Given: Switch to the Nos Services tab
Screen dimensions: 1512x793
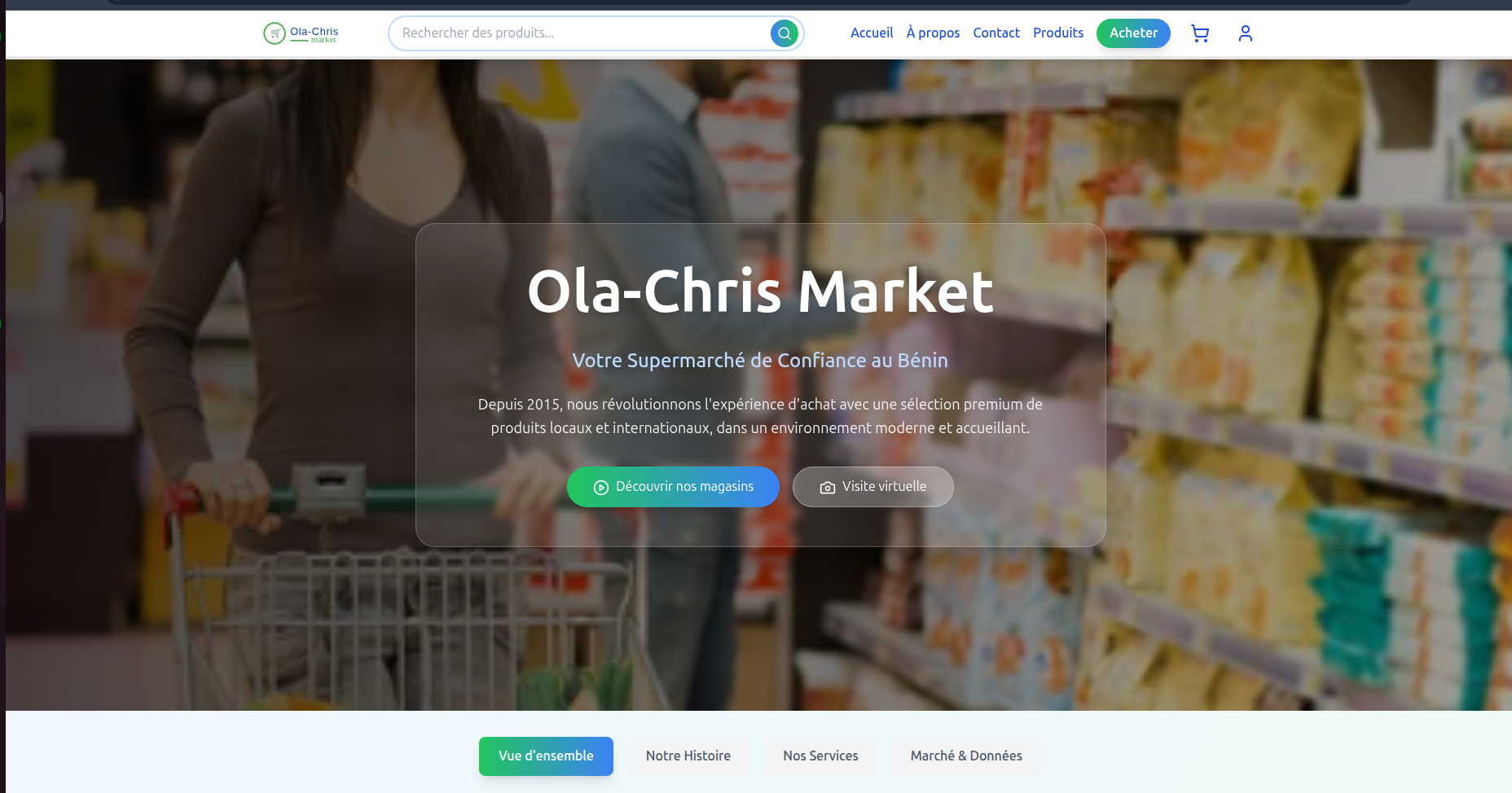Looking at the screenshot, I should click(x=820, y=756).
